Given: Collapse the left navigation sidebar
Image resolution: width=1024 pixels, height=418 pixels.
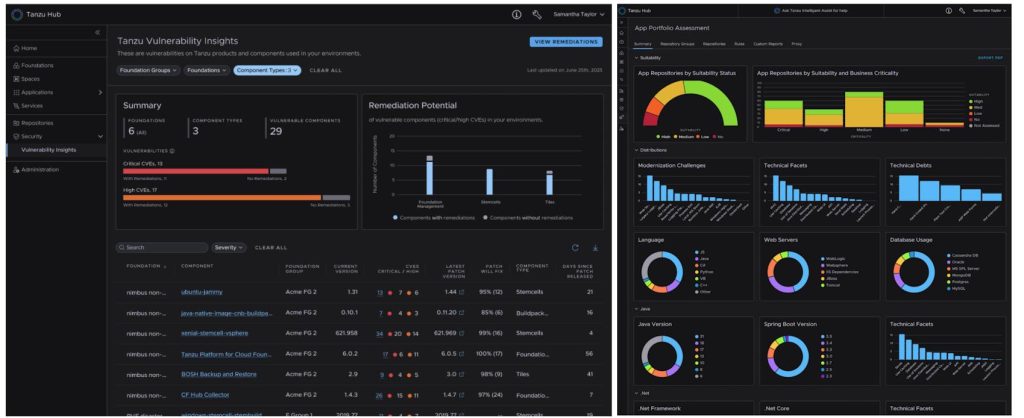Looking at the screenshot, I should click(97, 32).
